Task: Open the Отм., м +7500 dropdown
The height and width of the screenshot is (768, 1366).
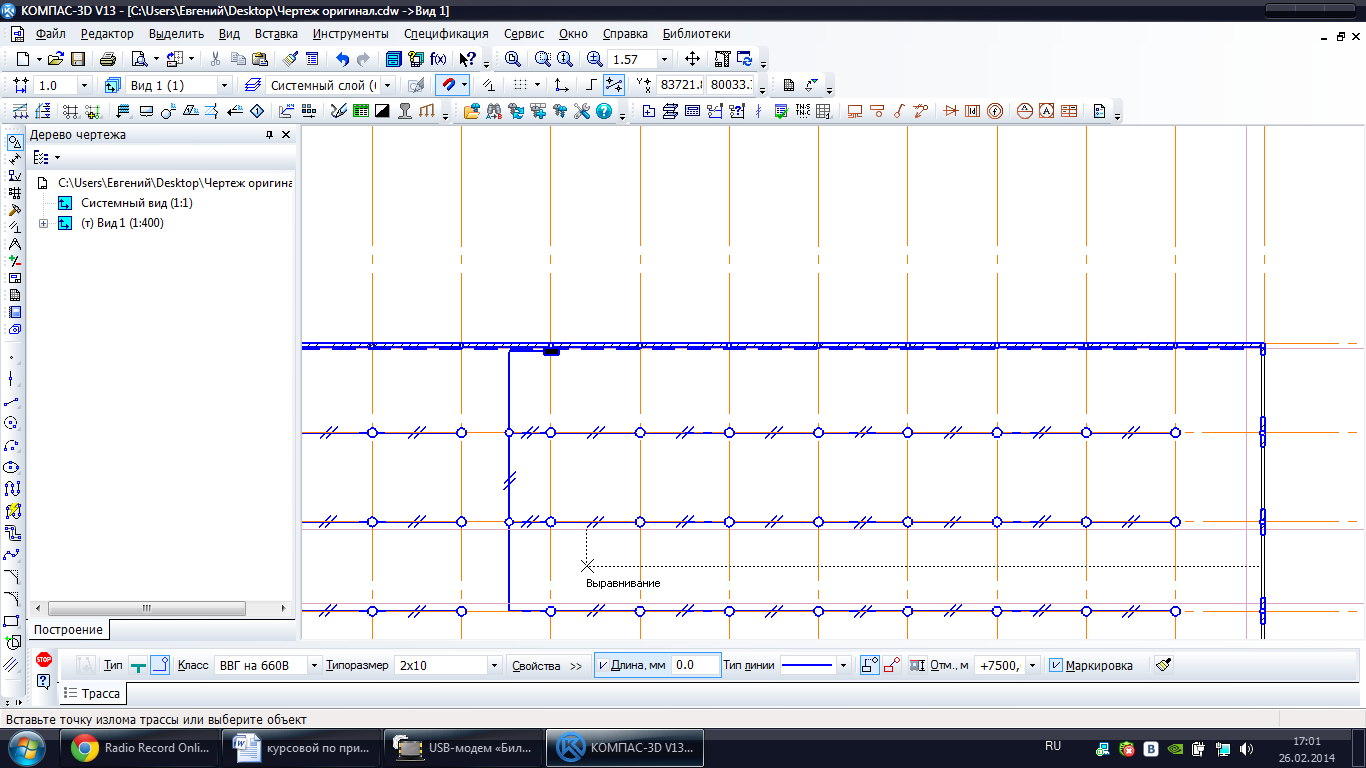Action: point(1033,665)
